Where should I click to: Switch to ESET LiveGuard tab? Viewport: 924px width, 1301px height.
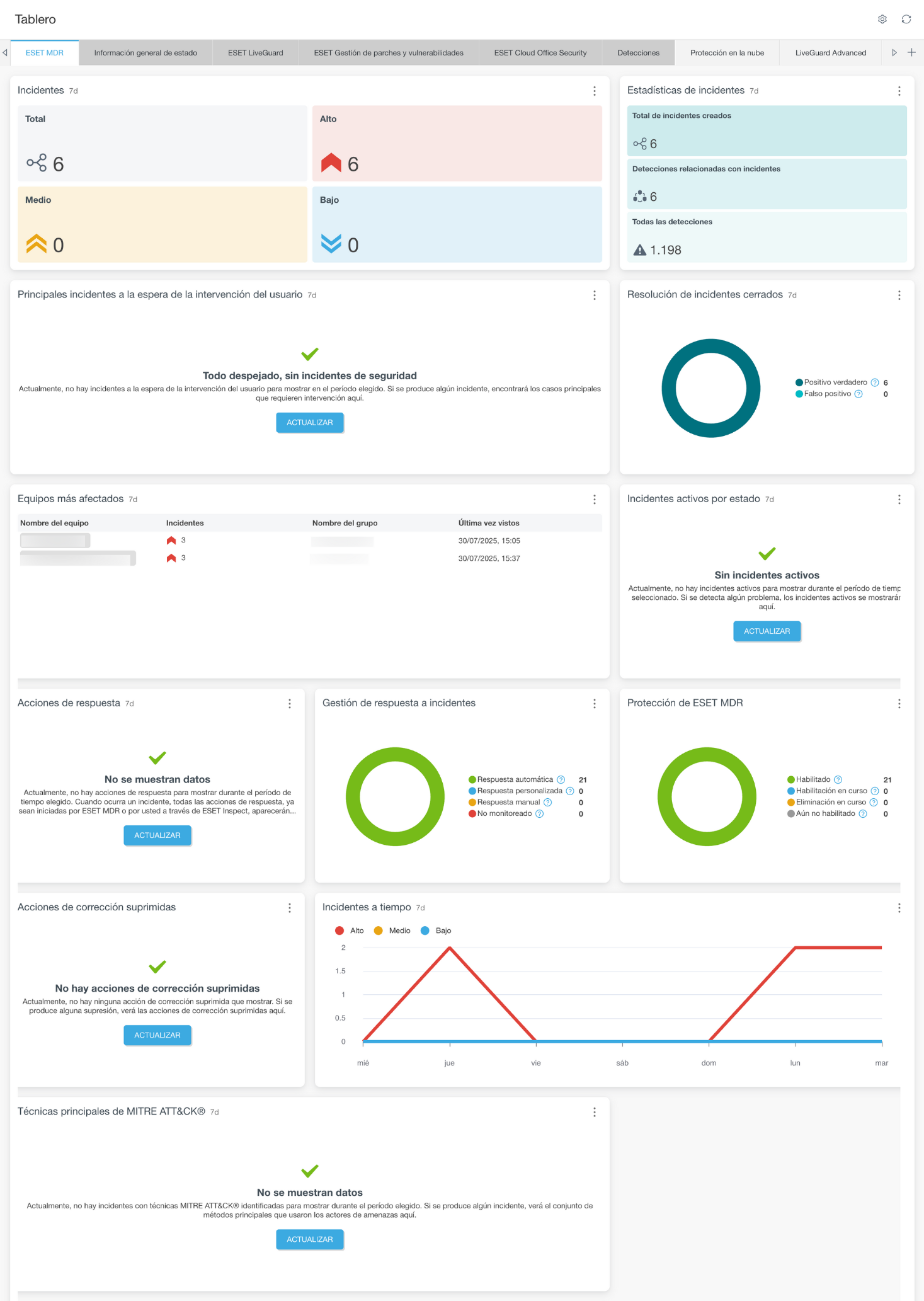coord(255,53)
